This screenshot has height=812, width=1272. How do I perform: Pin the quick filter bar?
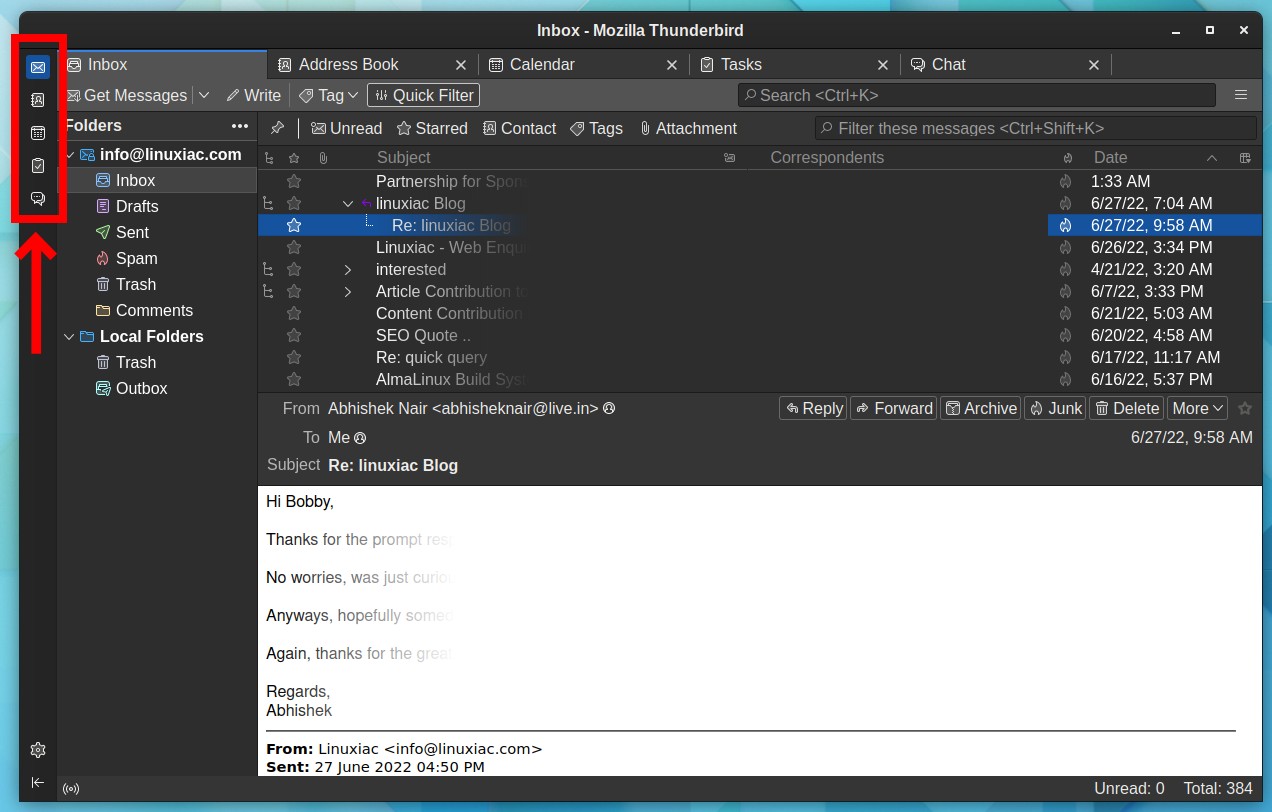tap(278, 128)
